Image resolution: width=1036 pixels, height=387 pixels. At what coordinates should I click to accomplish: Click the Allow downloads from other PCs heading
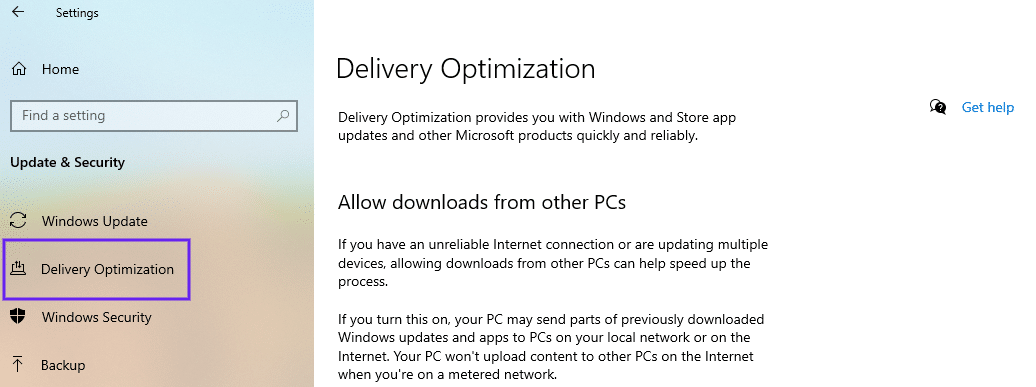pos(482,201)
